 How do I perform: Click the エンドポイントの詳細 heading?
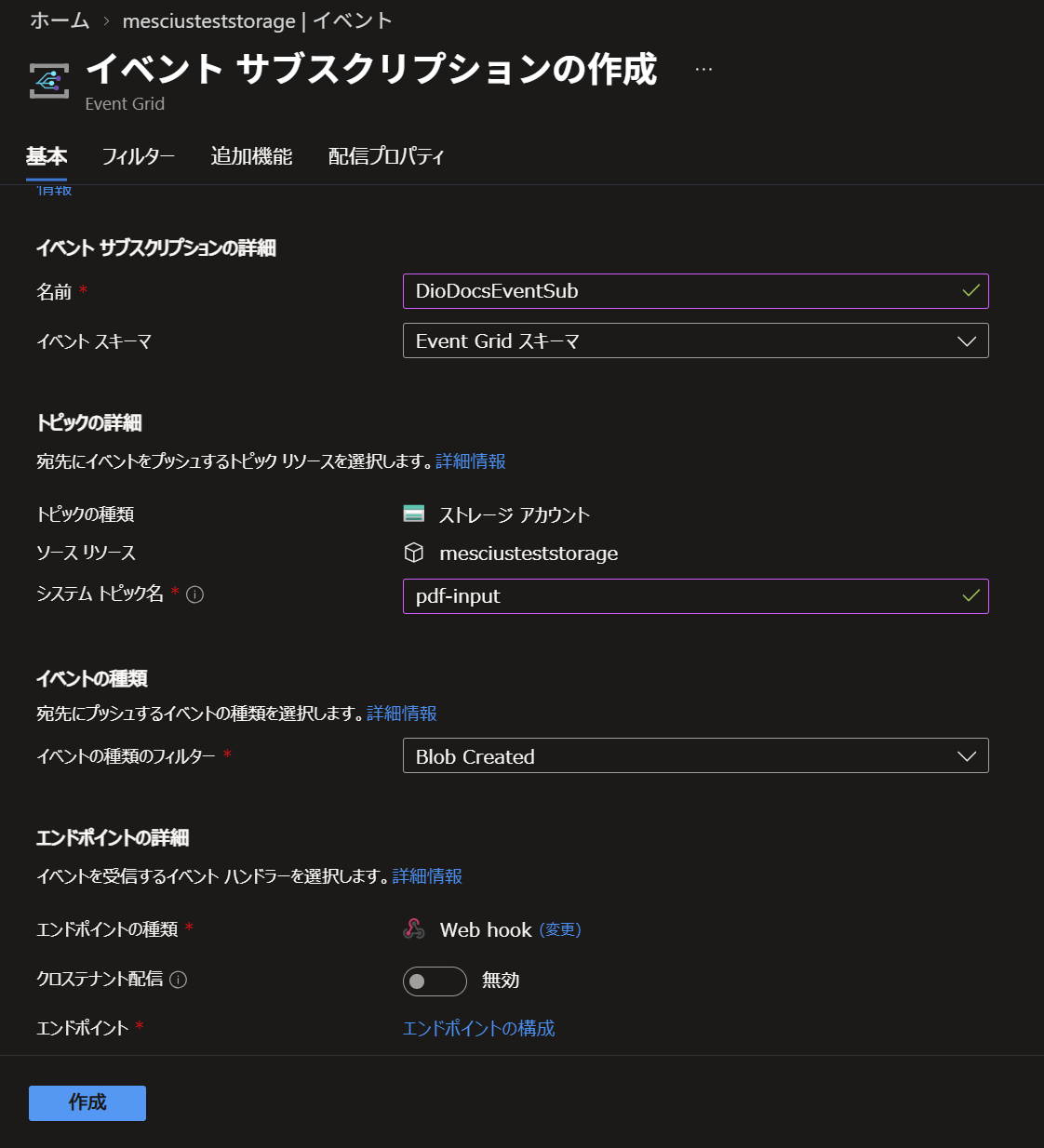pos(113,837)
